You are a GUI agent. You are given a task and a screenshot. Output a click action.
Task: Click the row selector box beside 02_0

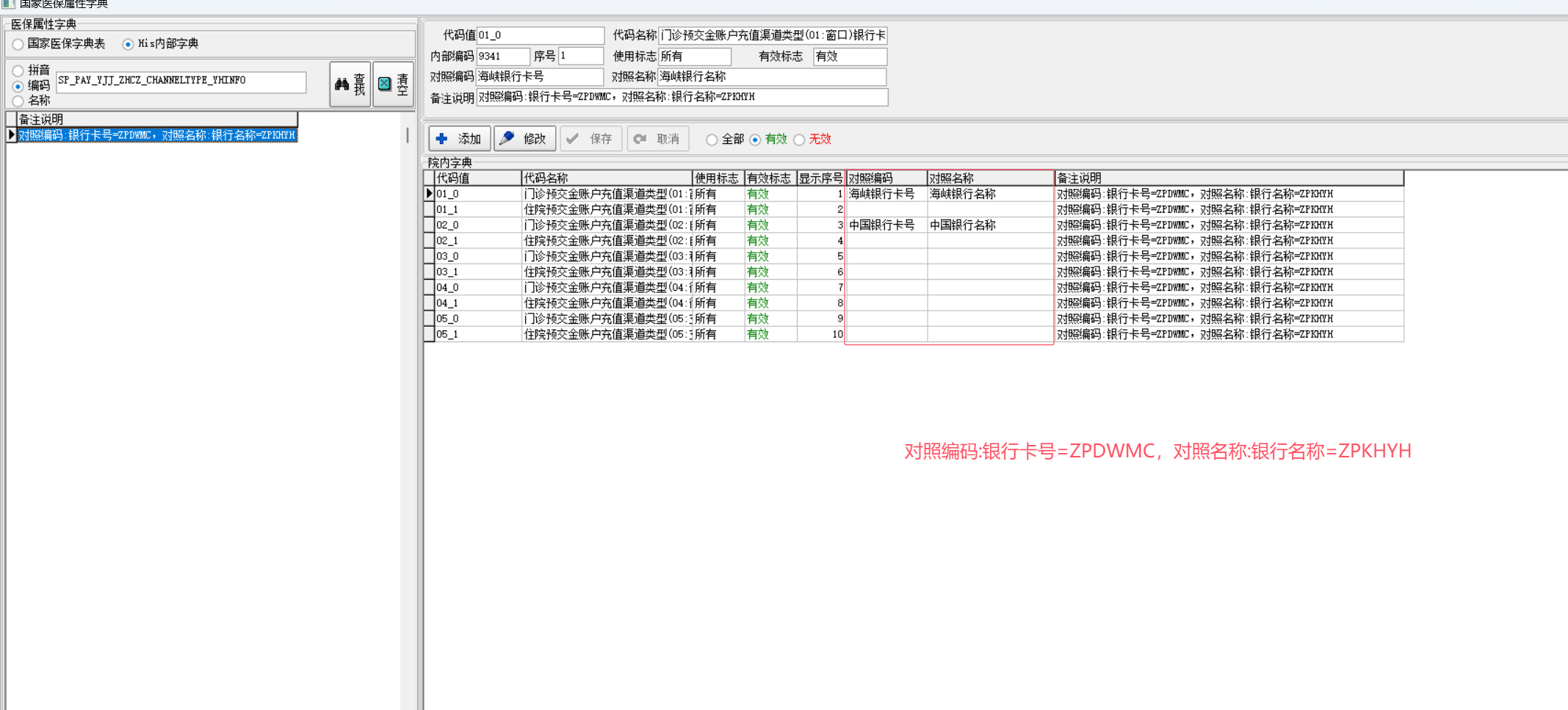[430, 225]
